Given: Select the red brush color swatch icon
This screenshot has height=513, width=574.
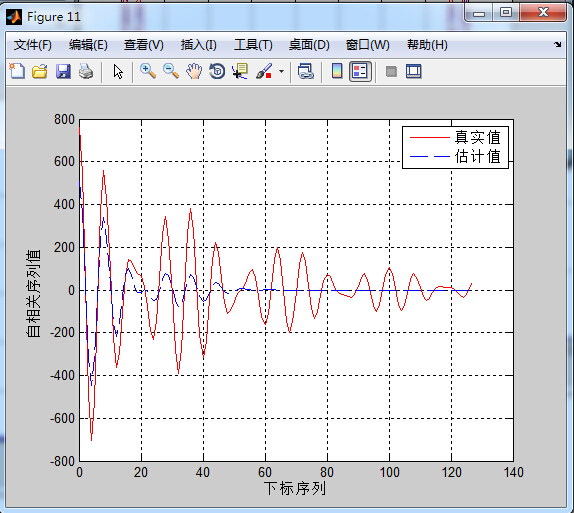Looking at the screenshot, I should (x=264, y=71).
